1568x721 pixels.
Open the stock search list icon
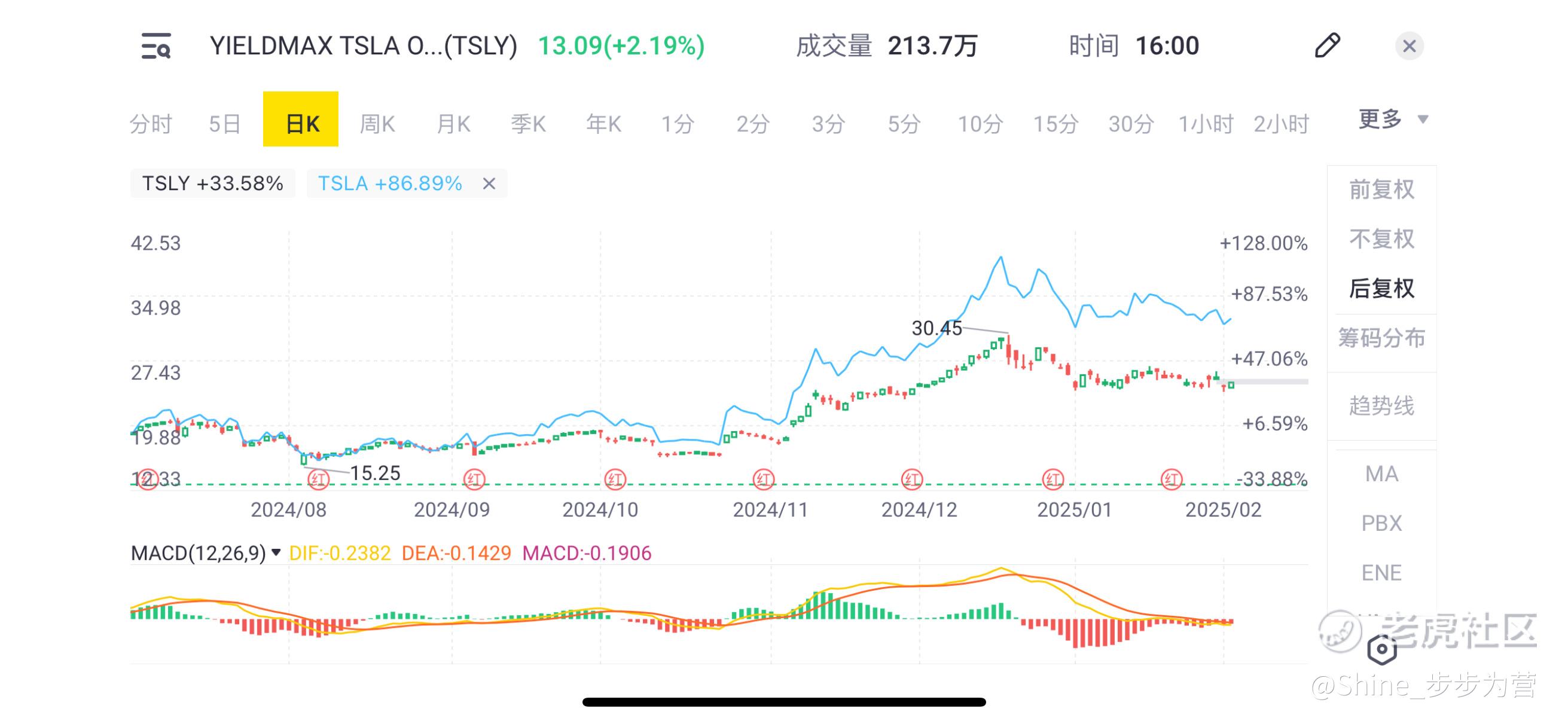coord(156,46)
